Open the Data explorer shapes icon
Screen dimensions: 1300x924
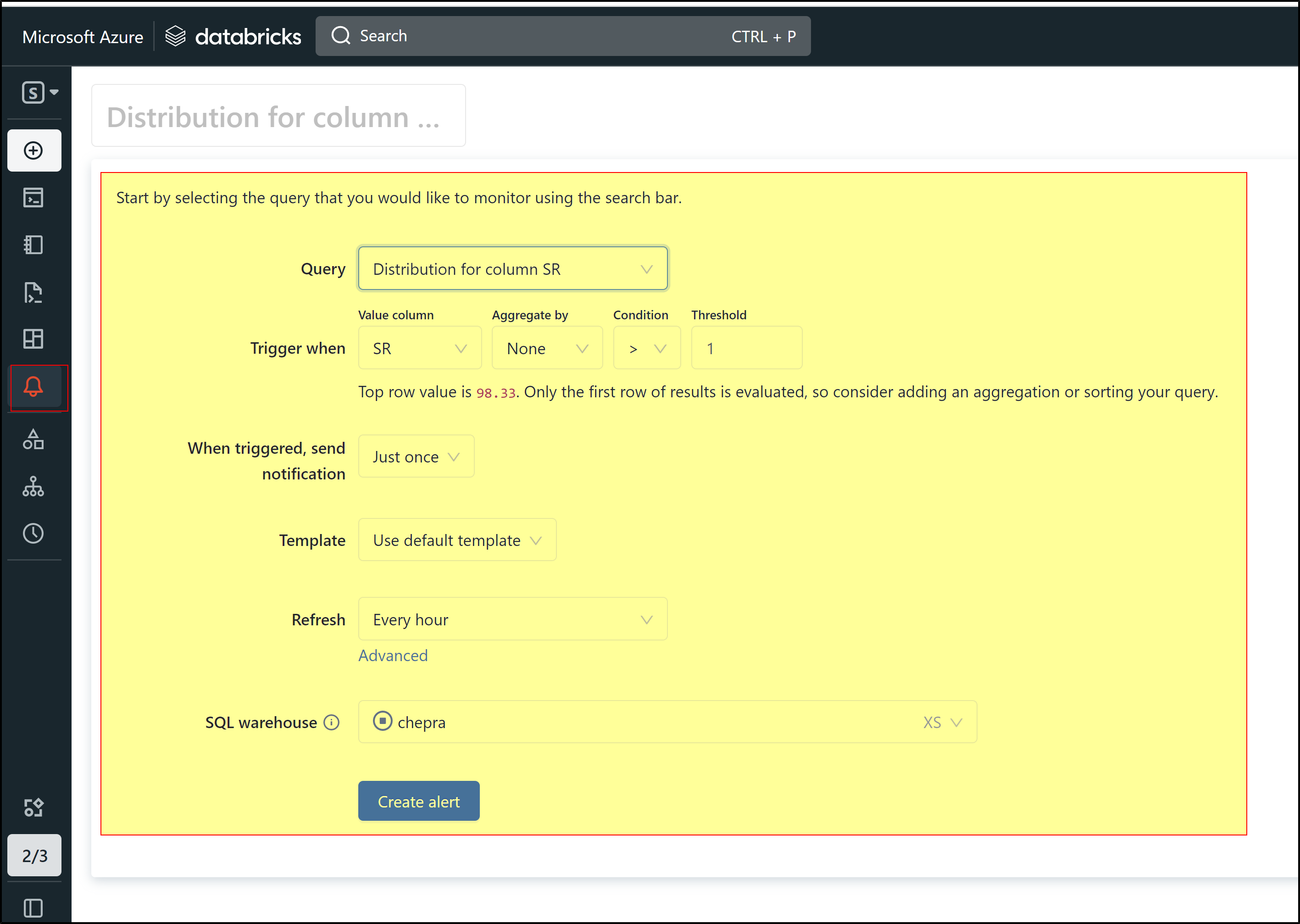point(33,439)
